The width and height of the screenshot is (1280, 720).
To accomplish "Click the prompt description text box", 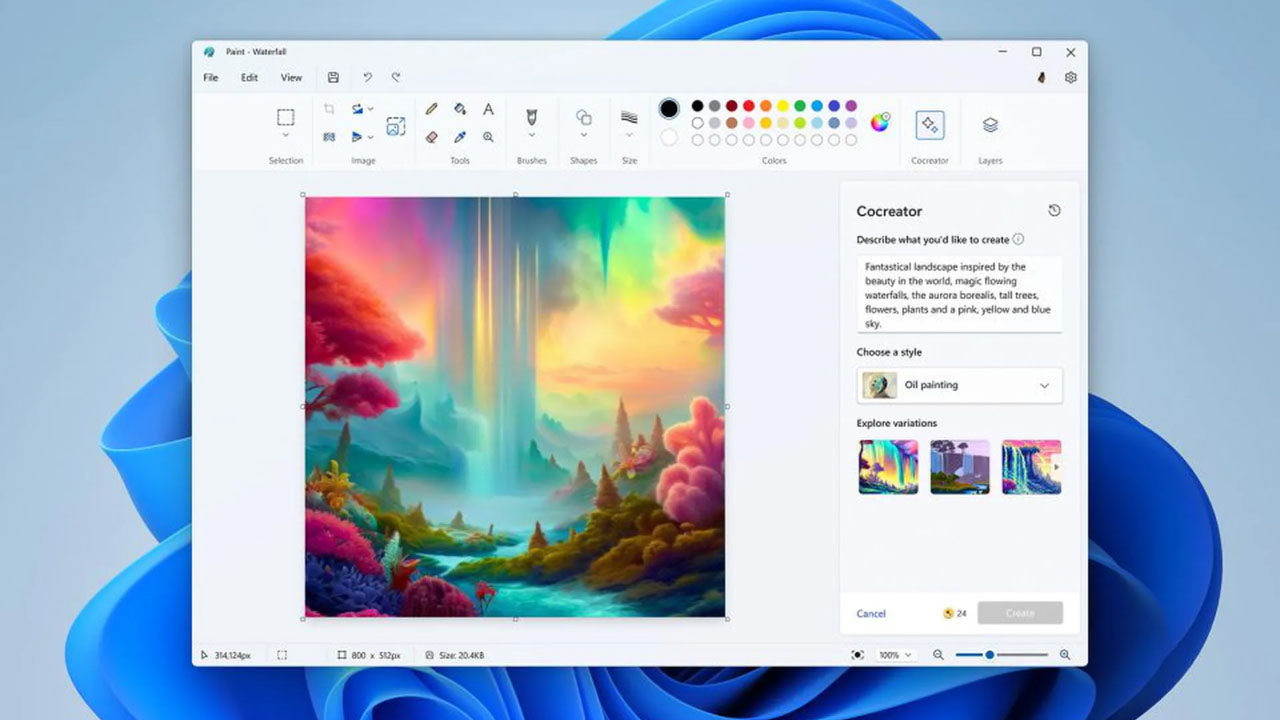I will pyautogui.click(x=960, y=294).
